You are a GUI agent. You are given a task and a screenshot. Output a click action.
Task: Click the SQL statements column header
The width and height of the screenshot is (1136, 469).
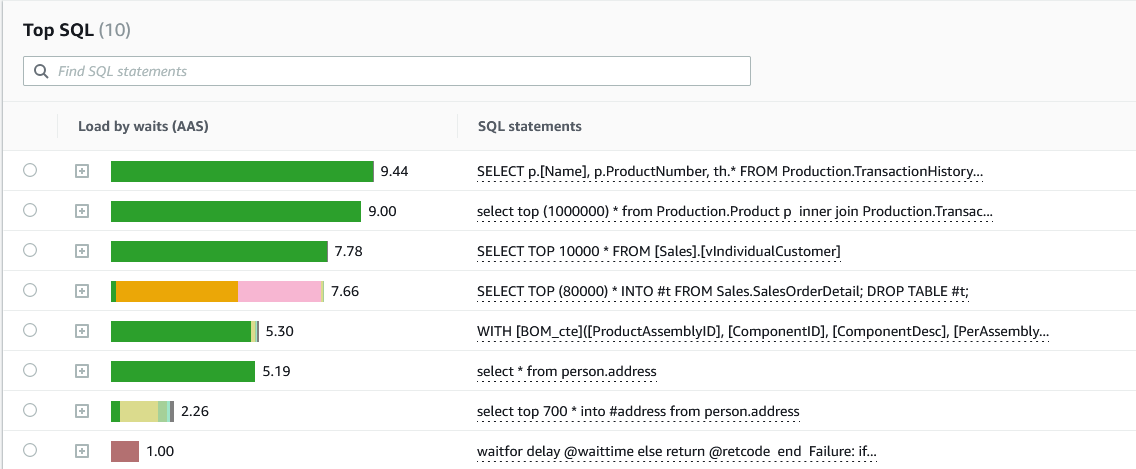coord(530,127)
